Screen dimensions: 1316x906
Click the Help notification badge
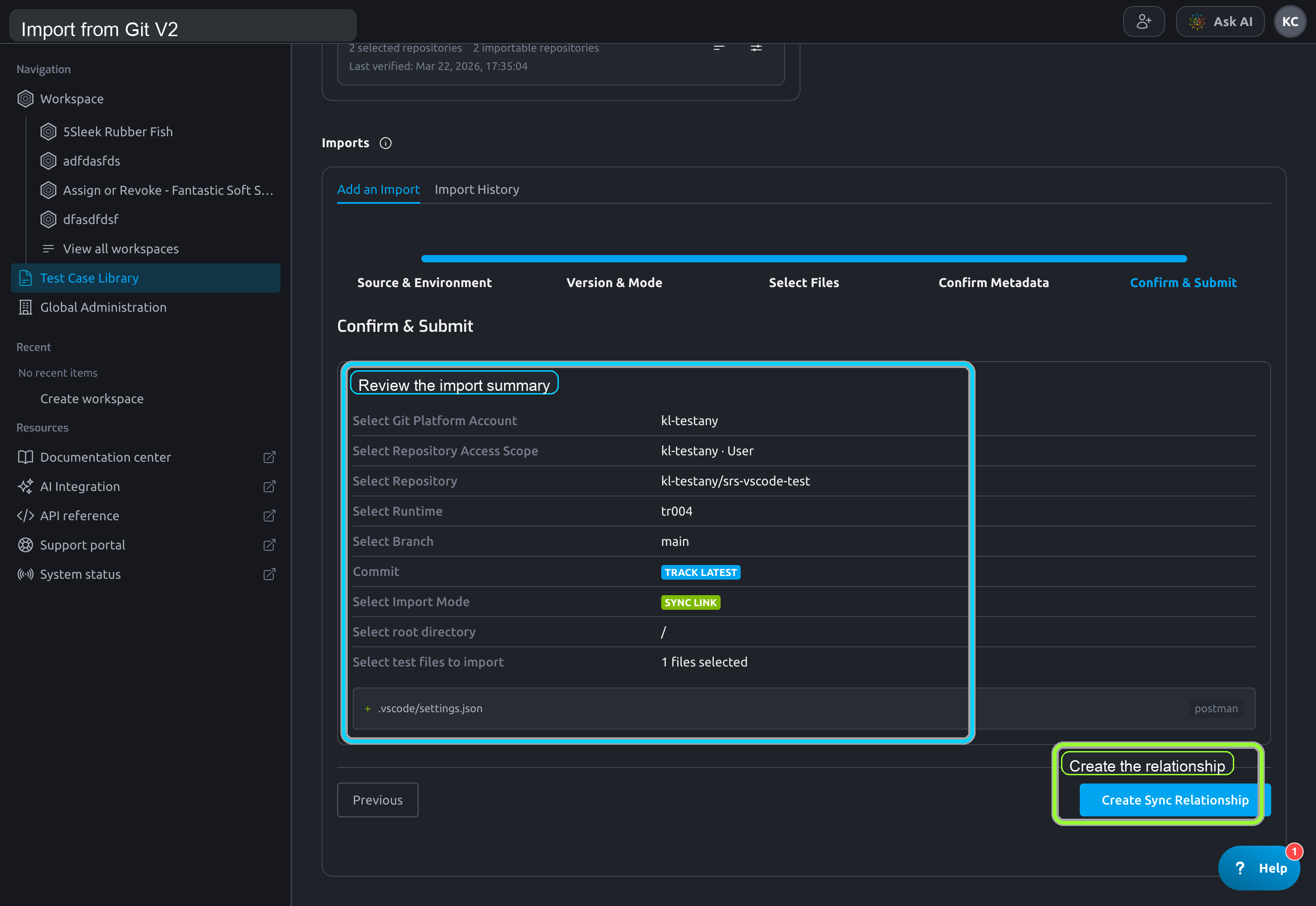(x=1295, y=852)
